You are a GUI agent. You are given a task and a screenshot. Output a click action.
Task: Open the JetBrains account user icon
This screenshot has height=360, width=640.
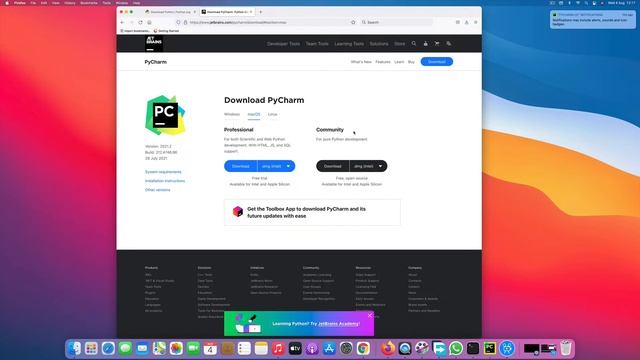tap(425, 43)
